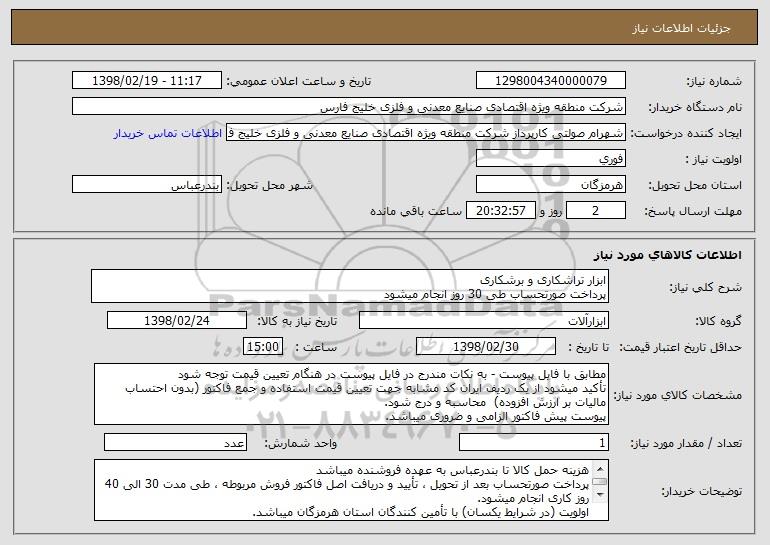Click the general need description text box
This screenshot has height=545, width=770.
pos(350,286)
